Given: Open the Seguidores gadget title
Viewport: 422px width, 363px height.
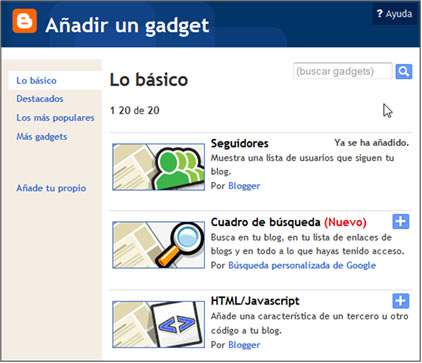Looking at the screenshot, I should coord(240,143).
